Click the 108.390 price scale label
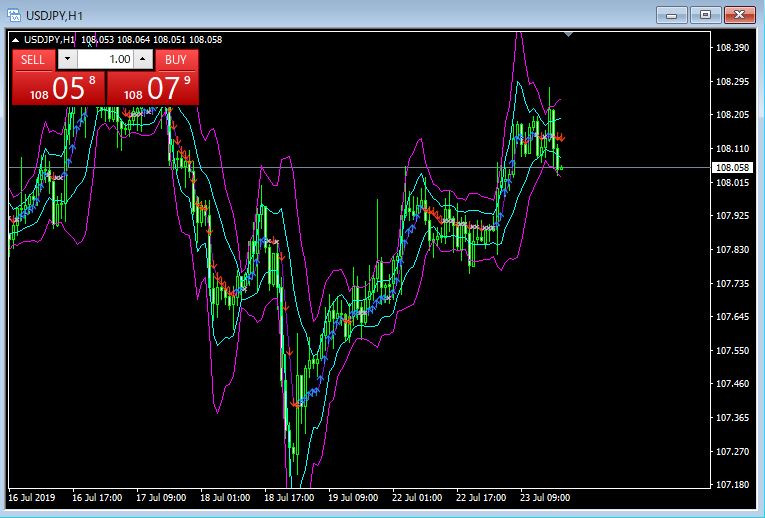 click(732, 47)
